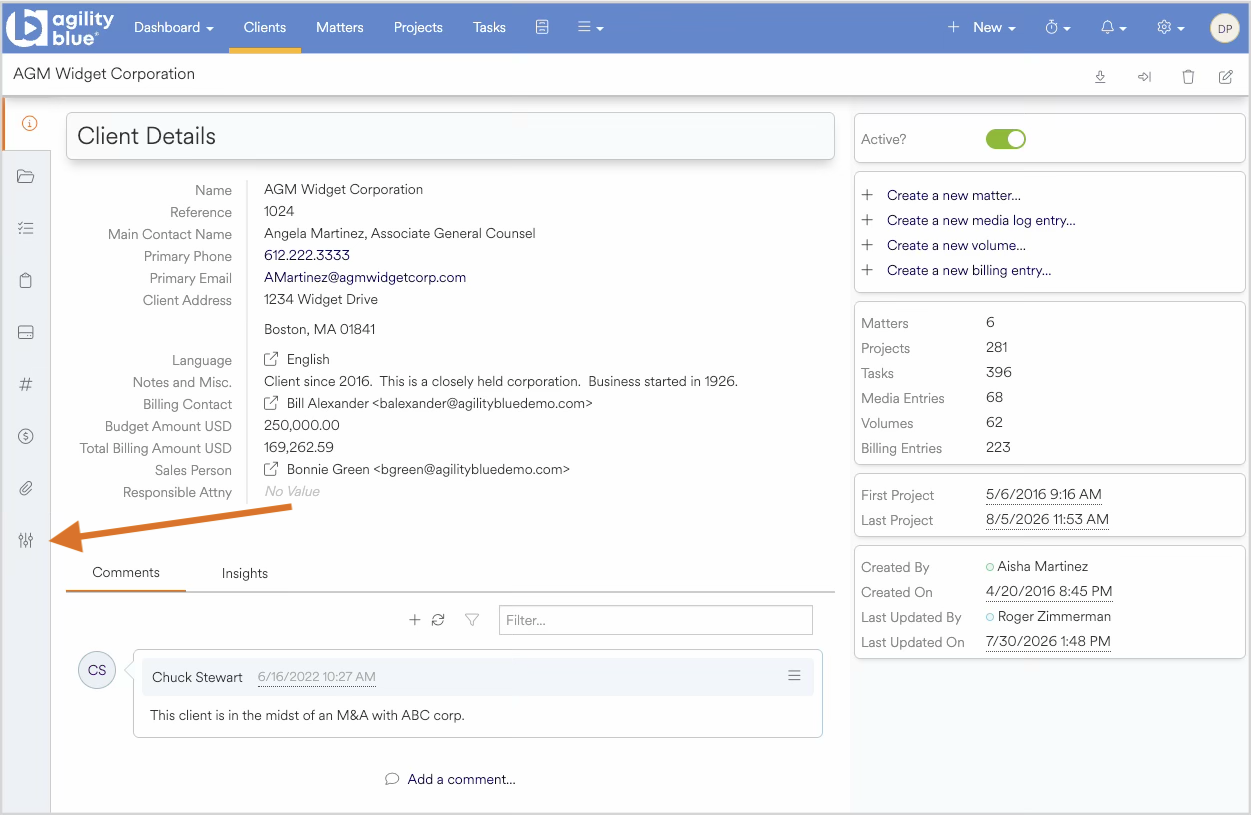Click the AMartinez@agmwidgetcorp.com email link
Image resolution: width=1251 pixels, height=815 pixels.
coord(365,277)
